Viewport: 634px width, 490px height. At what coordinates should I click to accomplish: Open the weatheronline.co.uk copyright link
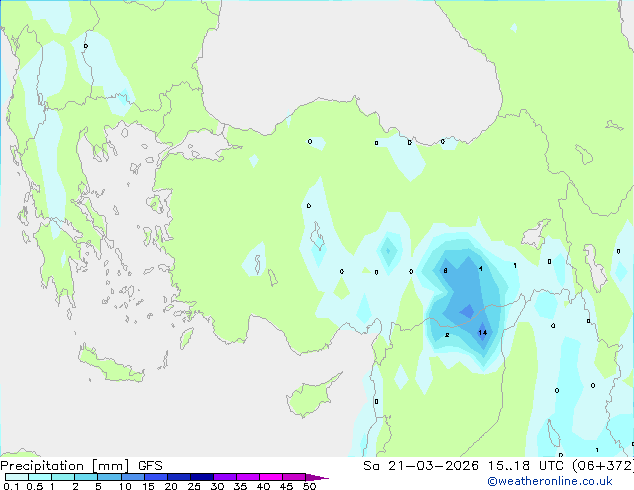(550, 481)
